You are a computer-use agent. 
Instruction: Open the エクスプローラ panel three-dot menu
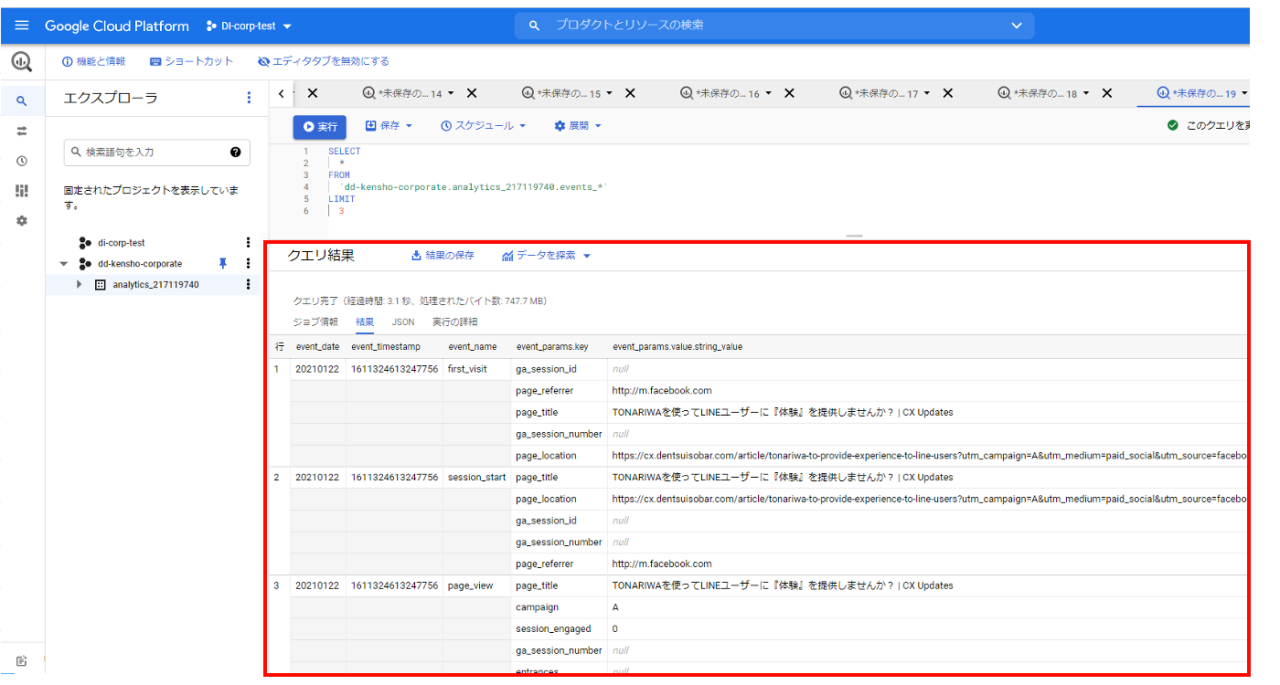pos(249,98)
